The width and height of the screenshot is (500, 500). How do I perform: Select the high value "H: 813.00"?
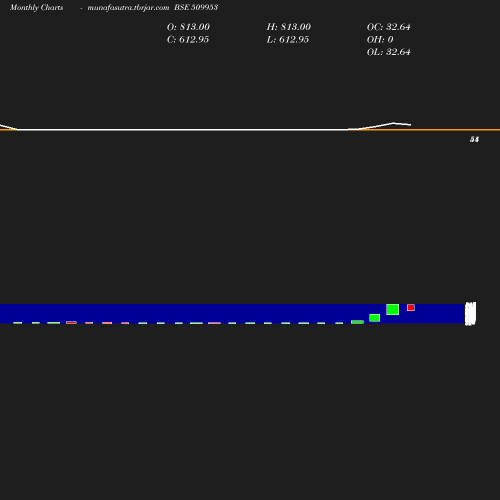coord(289,27)
